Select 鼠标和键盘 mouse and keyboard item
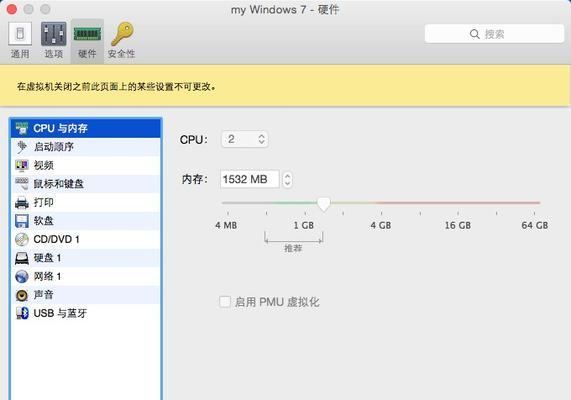 pos(86,184)
